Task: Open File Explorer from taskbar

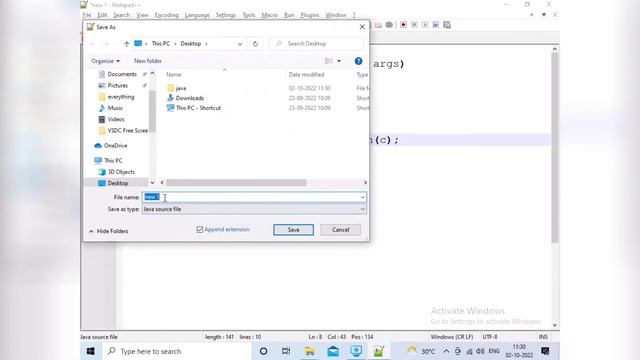Action: pos(309,351)
